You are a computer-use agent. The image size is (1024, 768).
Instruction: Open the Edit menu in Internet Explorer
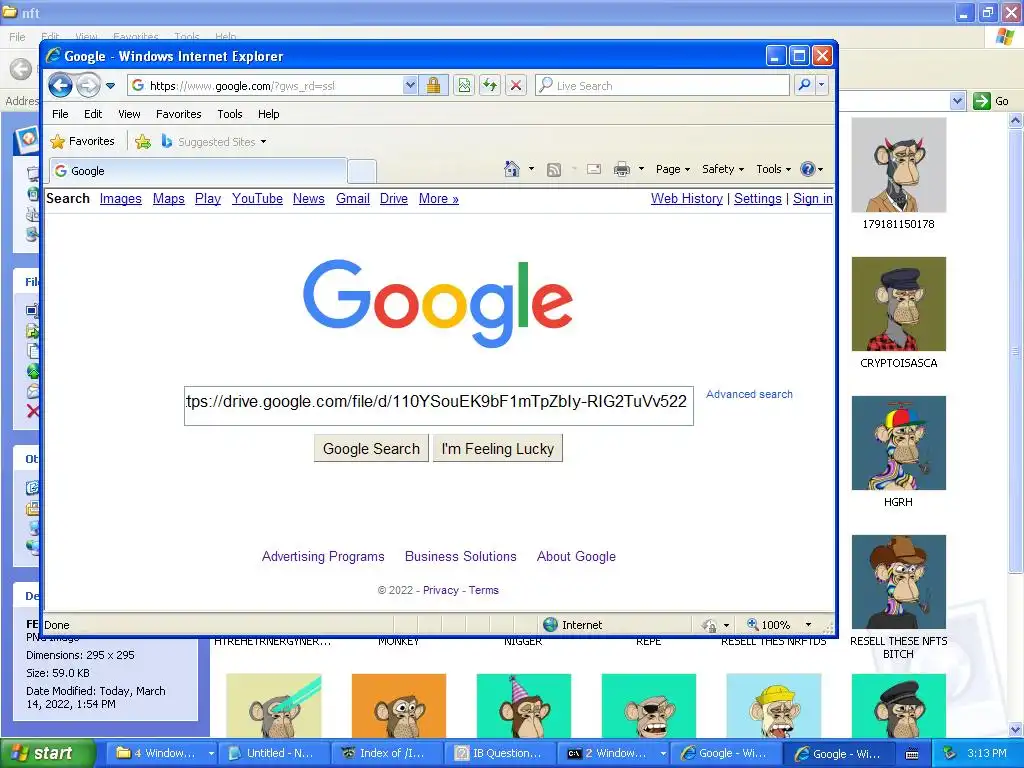[93, 114]
